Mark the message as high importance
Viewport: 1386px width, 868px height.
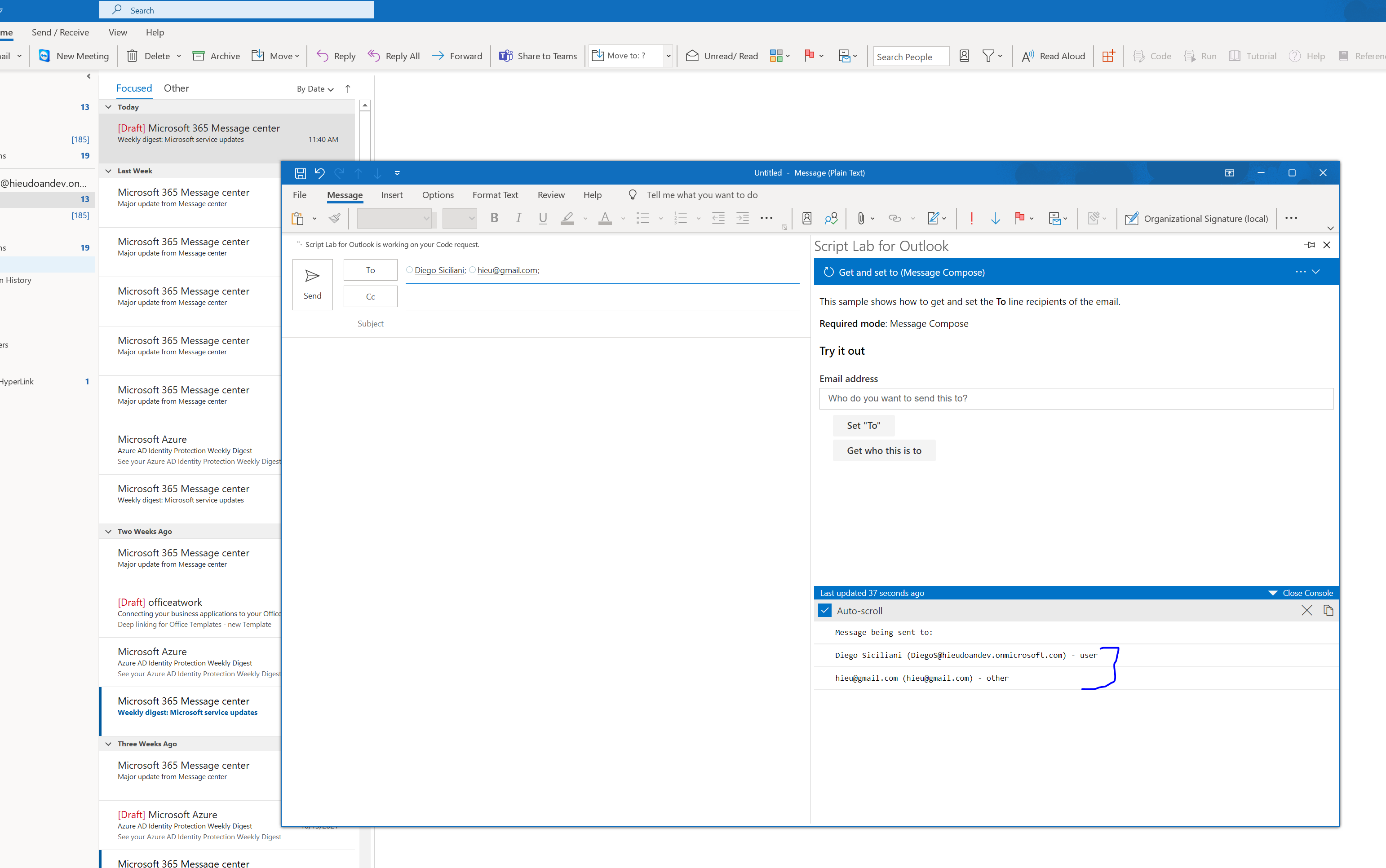pos(971,218)
